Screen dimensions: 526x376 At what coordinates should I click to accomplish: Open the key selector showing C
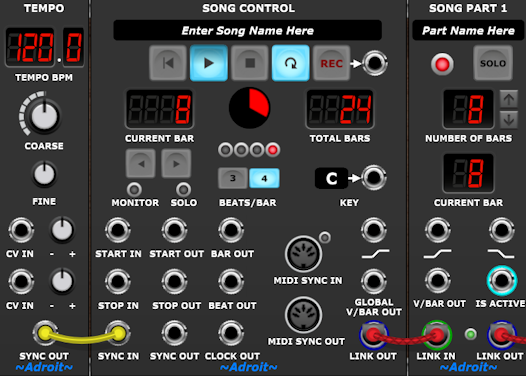pos(331,178)
